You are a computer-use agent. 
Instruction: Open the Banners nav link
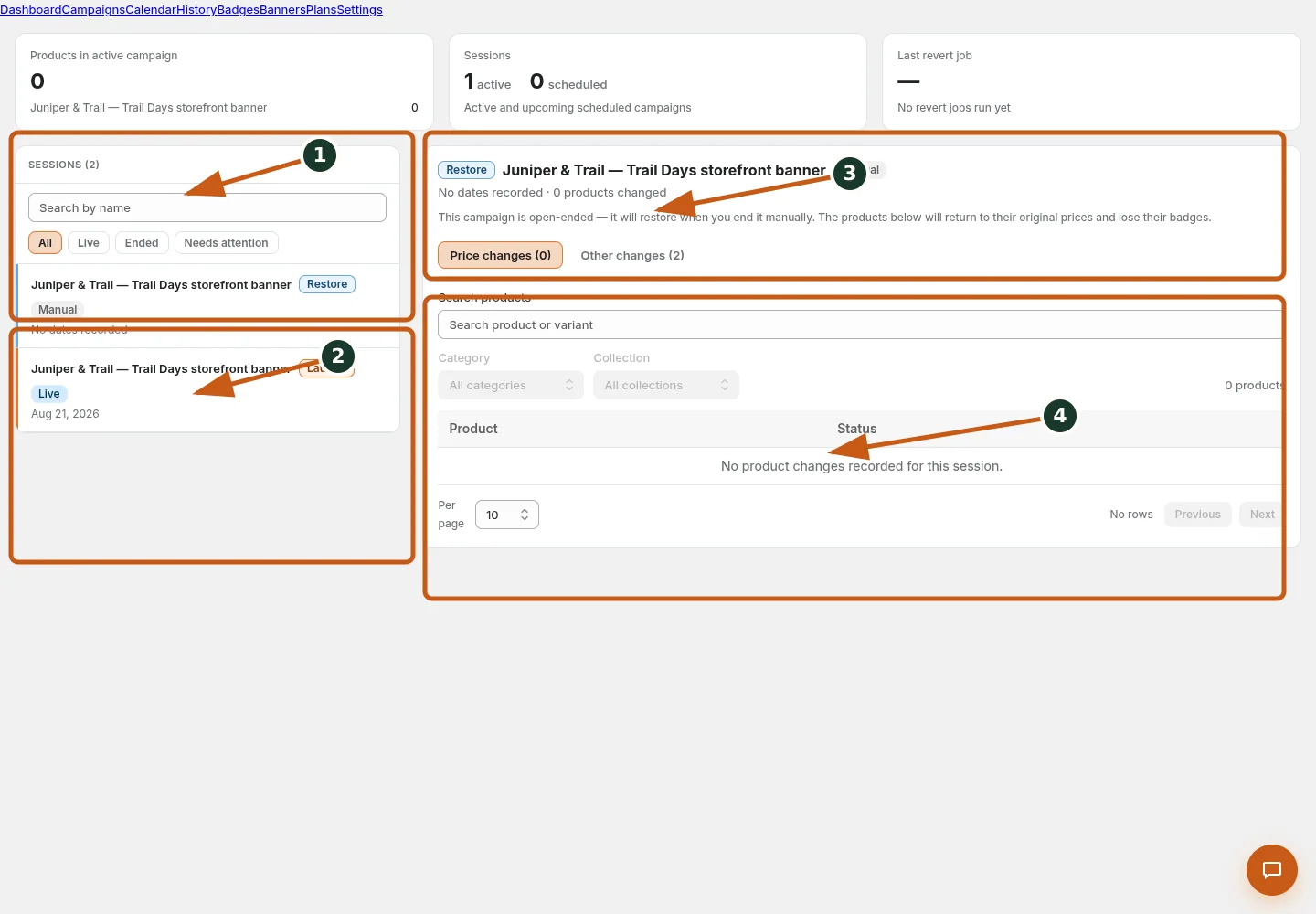[x=282, y=10]
